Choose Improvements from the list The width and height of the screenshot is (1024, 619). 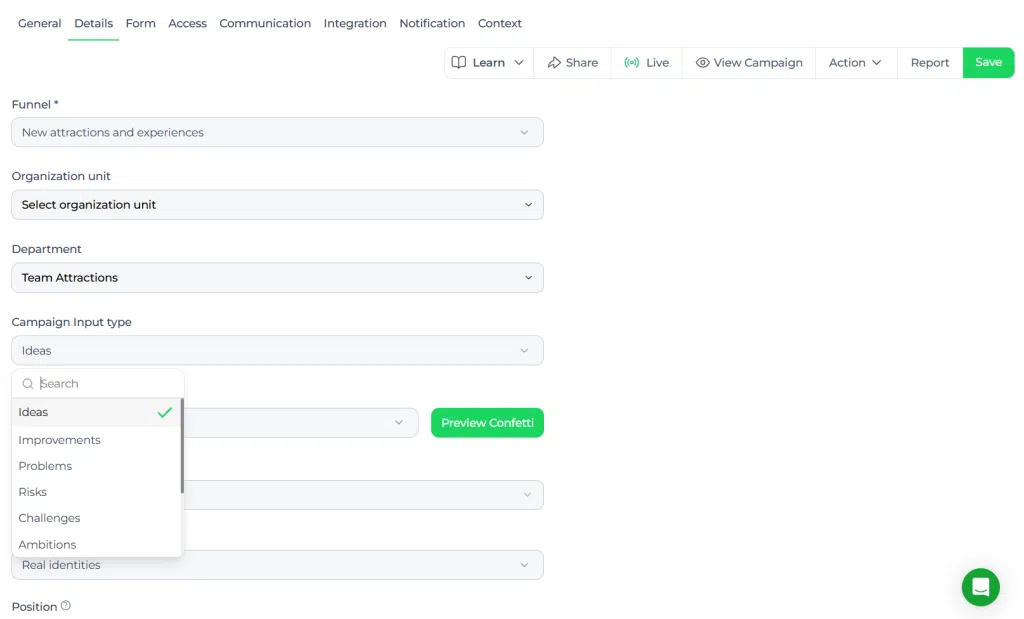(96, 440)
